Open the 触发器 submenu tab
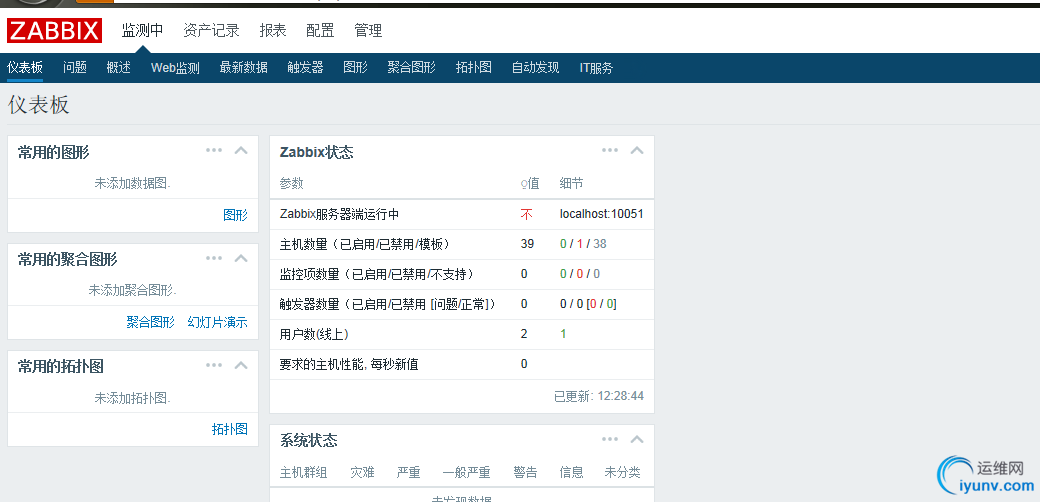This screenshot has width=1040, height=502. (305, 67)
